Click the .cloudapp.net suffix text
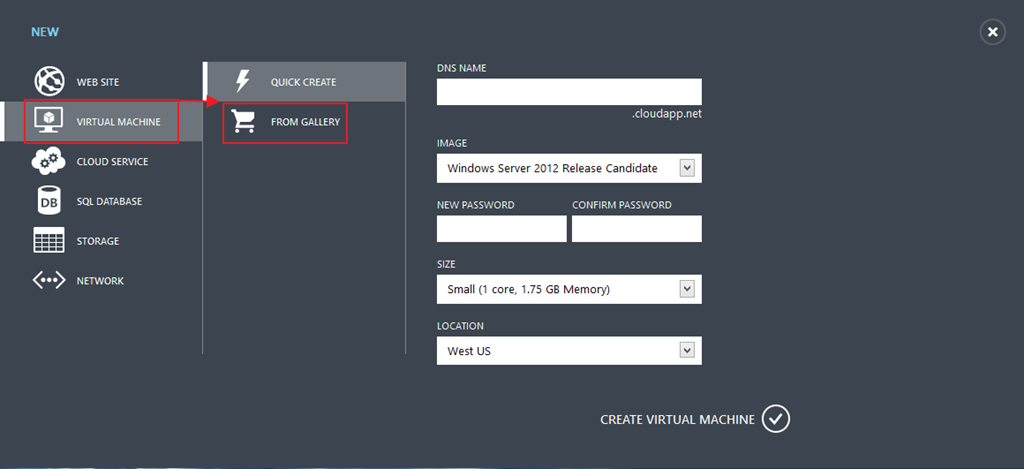This screenshot has height=469, width=1024. pyautogui.click(x=667, y=114)
